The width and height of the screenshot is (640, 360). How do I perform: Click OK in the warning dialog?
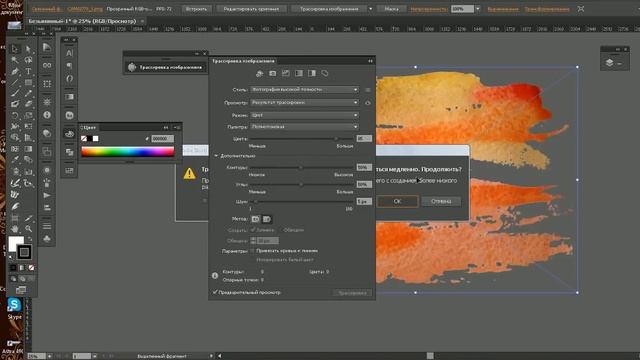pyautogui.click(x=398, y=201)
